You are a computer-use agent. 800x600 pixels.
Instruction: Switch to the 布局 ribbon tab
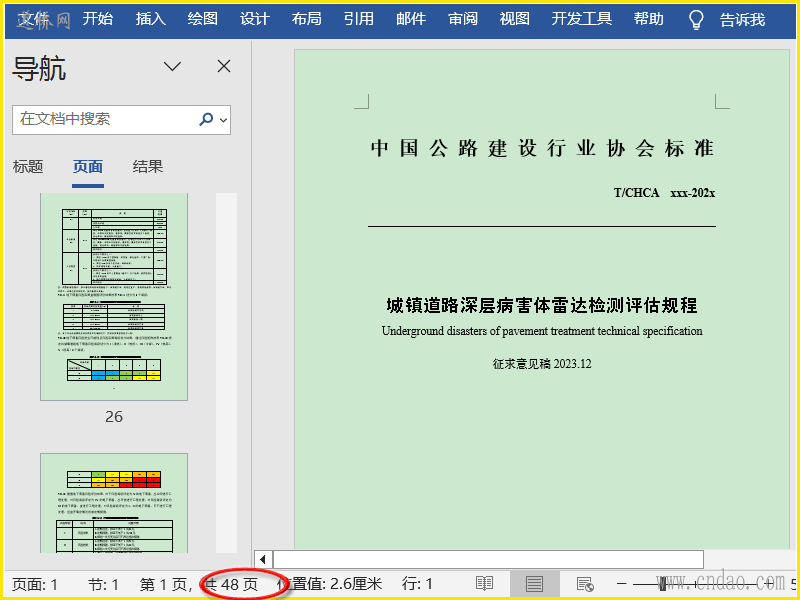click(x=307, y=19)
